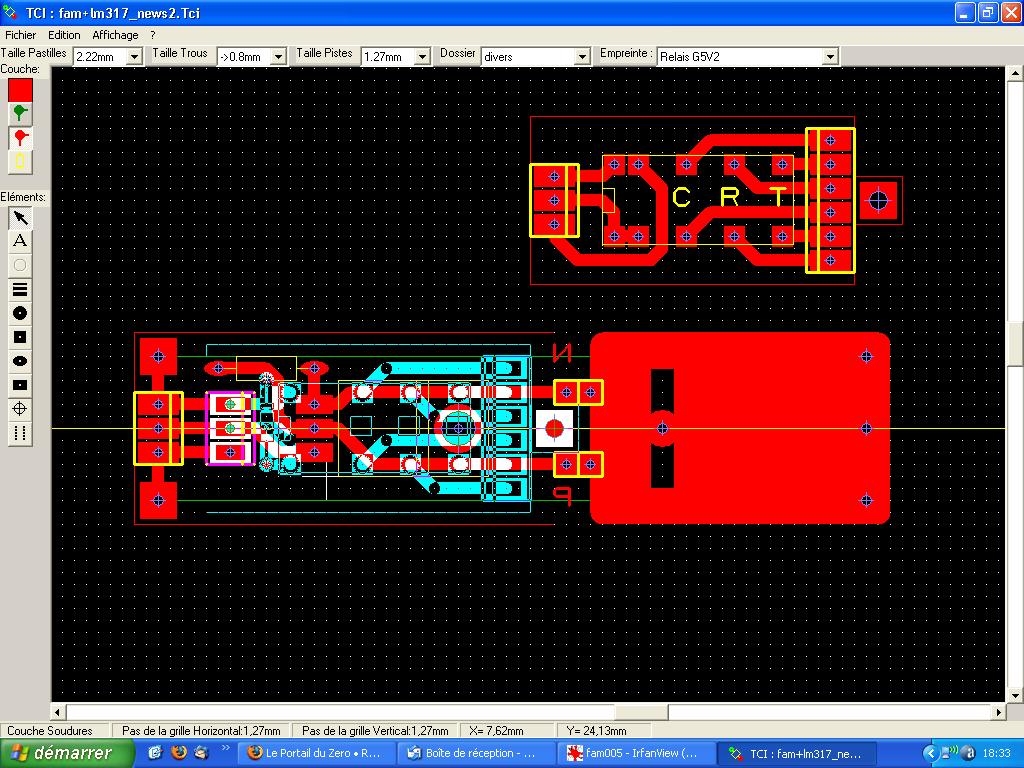This screenshot has height=768, width=1024.
Task: Click the horizontal scrollbar left arrow
Action: point(59,712)
